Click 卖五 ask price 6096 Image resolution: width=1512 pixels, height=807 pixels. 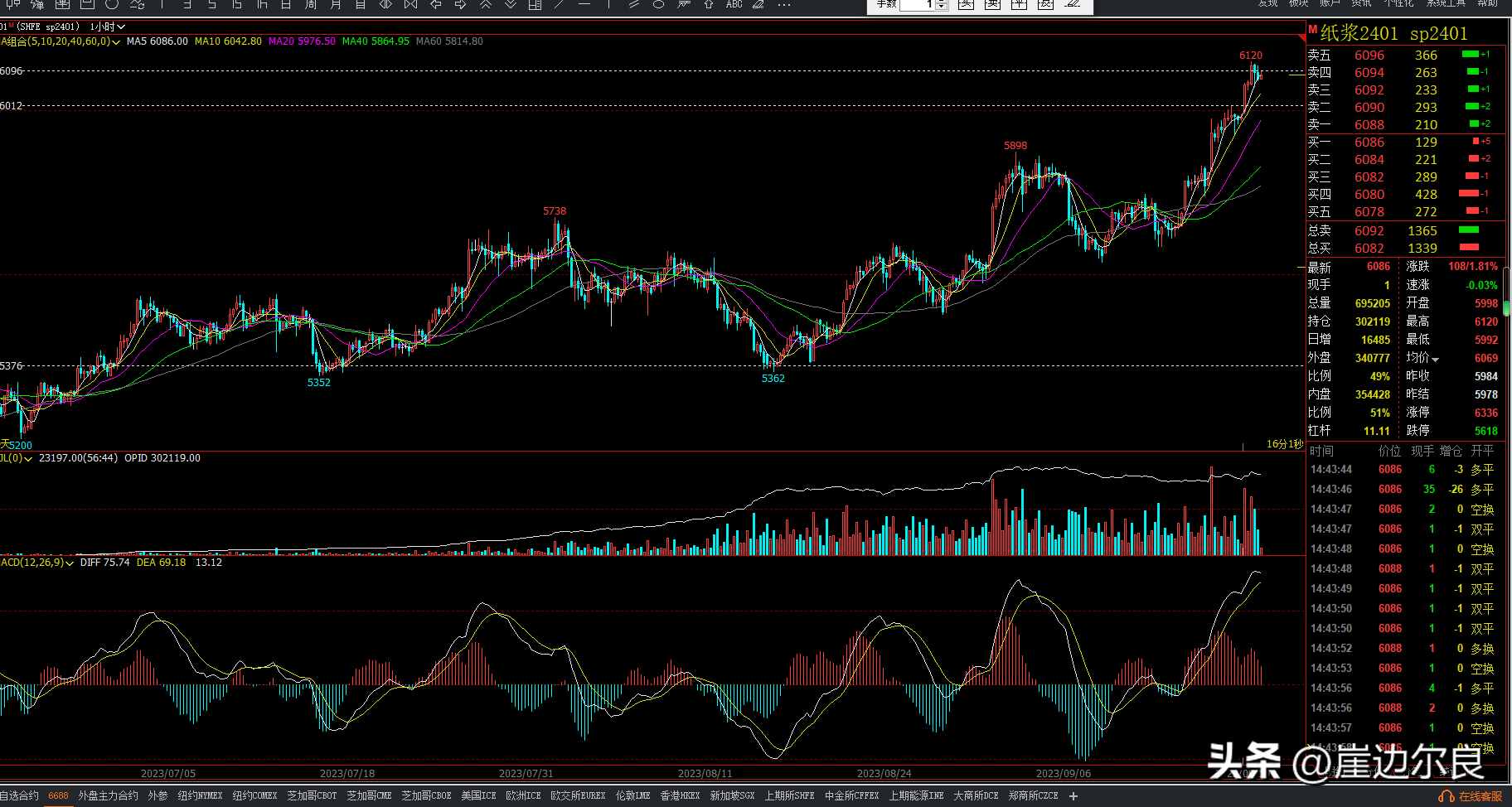[1369, 55]
